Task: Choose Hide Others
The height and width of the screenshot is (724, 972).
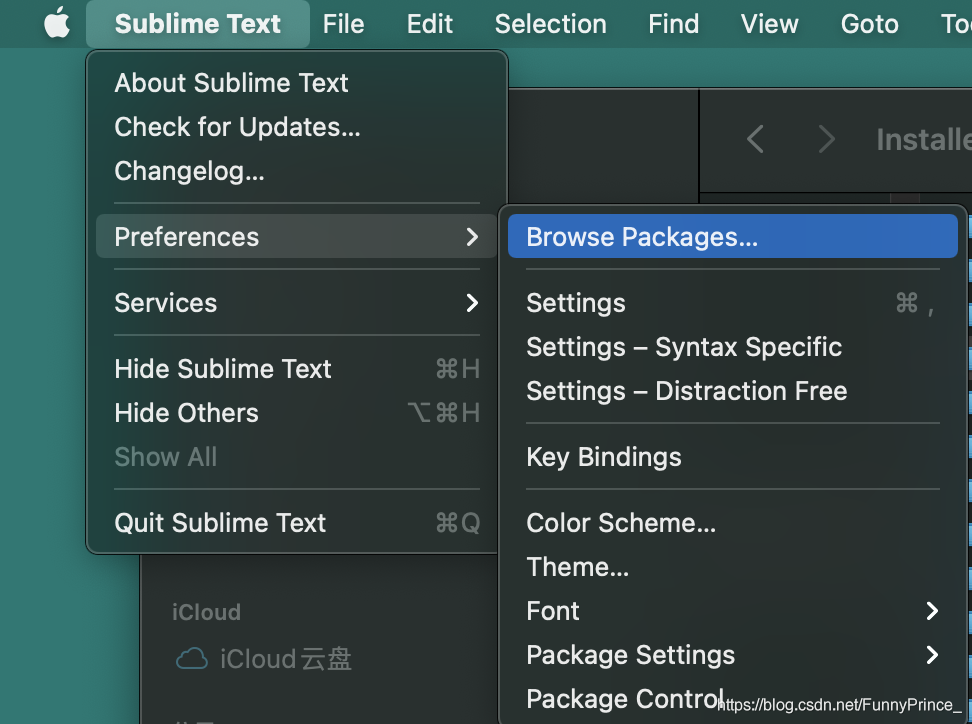Action: click(x=297, y=413)
